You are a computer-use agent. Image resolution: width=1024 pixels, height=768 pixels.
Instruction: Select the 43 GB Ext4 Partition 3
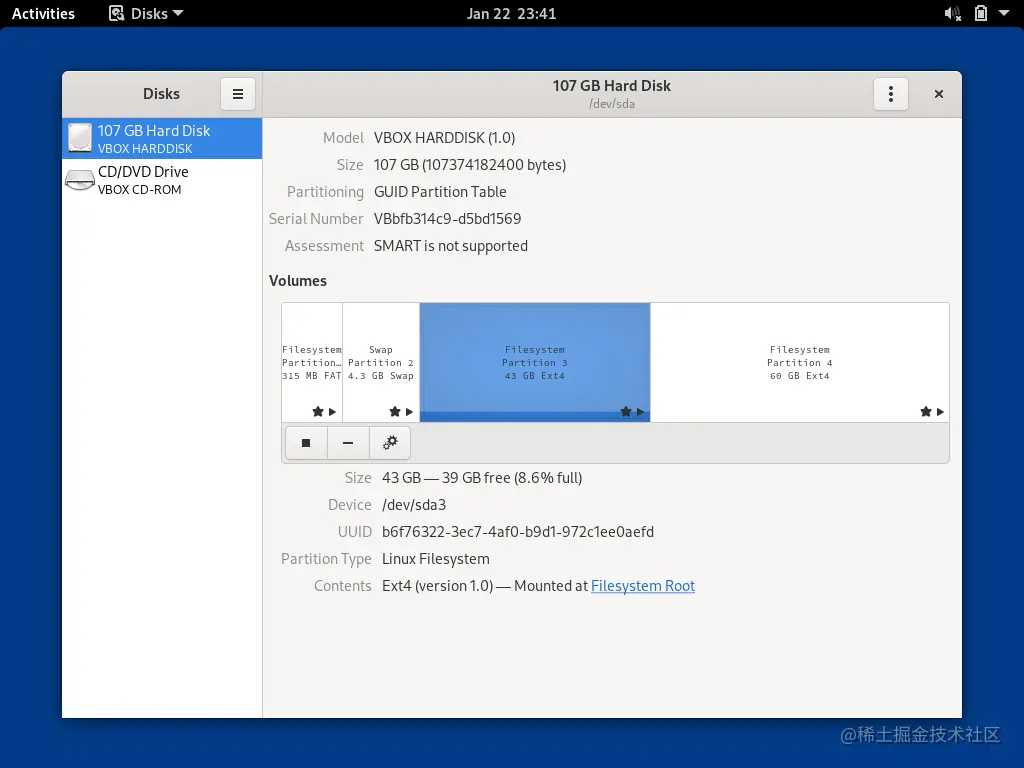coord(535,362)
